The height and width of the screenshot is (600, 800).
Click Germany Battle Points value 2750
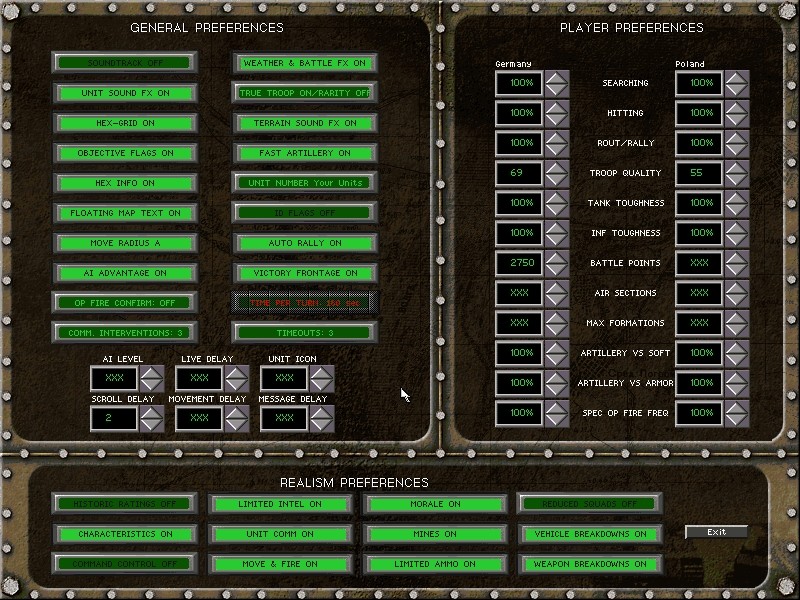(x=519, y=263)
